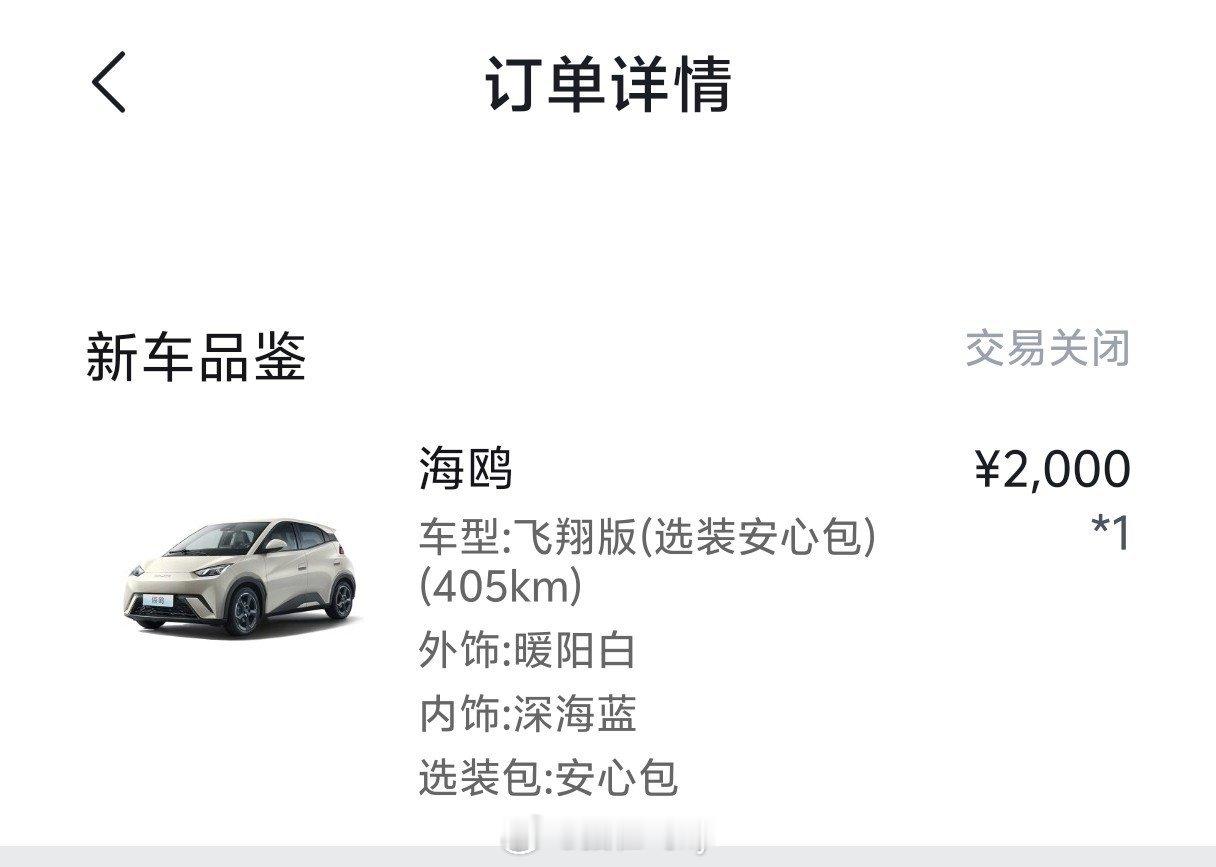This screenshot has height=867, width=1216.
Task: Select the 海鸥 product name
Action: (x=465, y=469)
